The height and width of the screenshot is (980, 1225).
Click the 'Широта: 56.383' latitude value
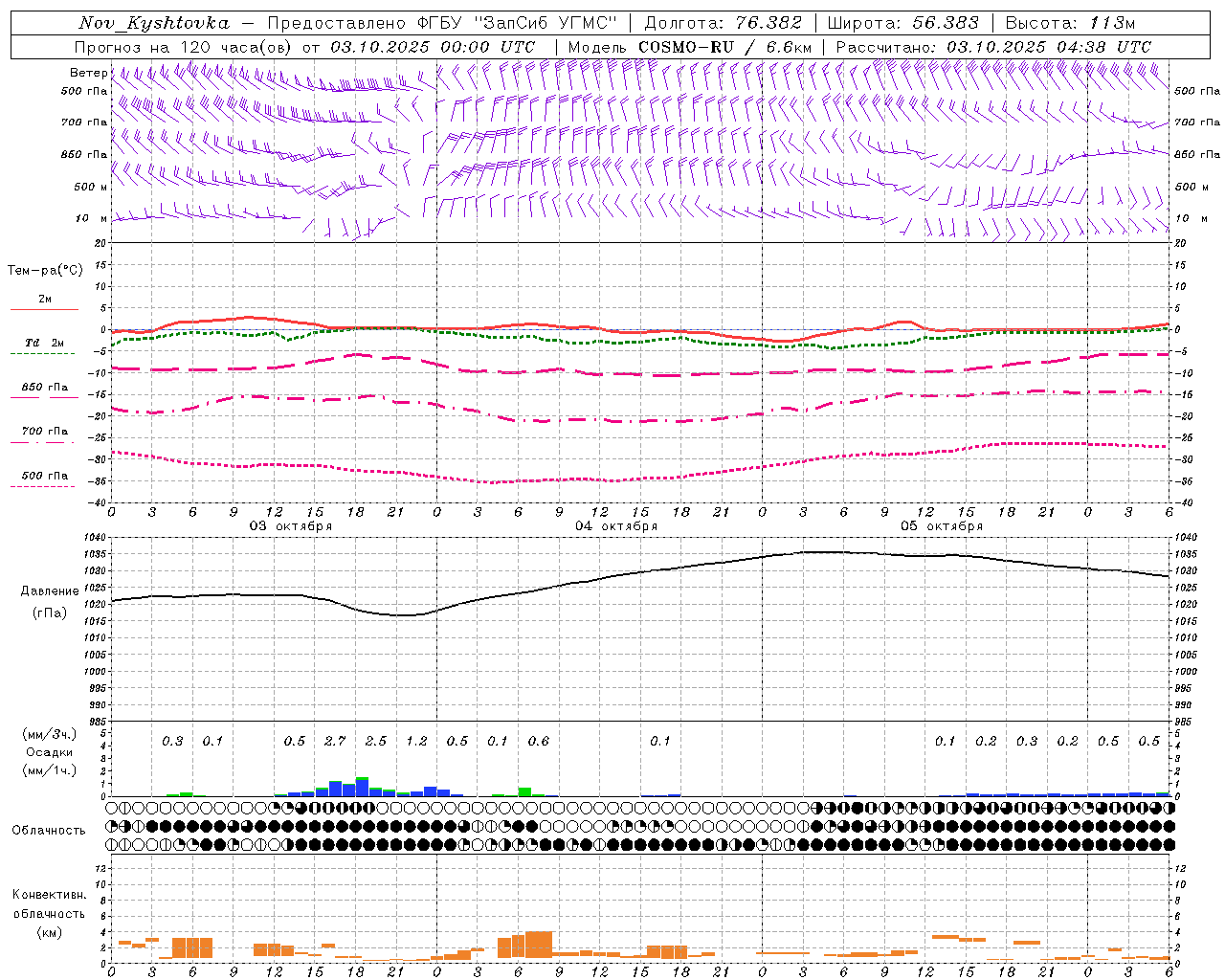903,23
